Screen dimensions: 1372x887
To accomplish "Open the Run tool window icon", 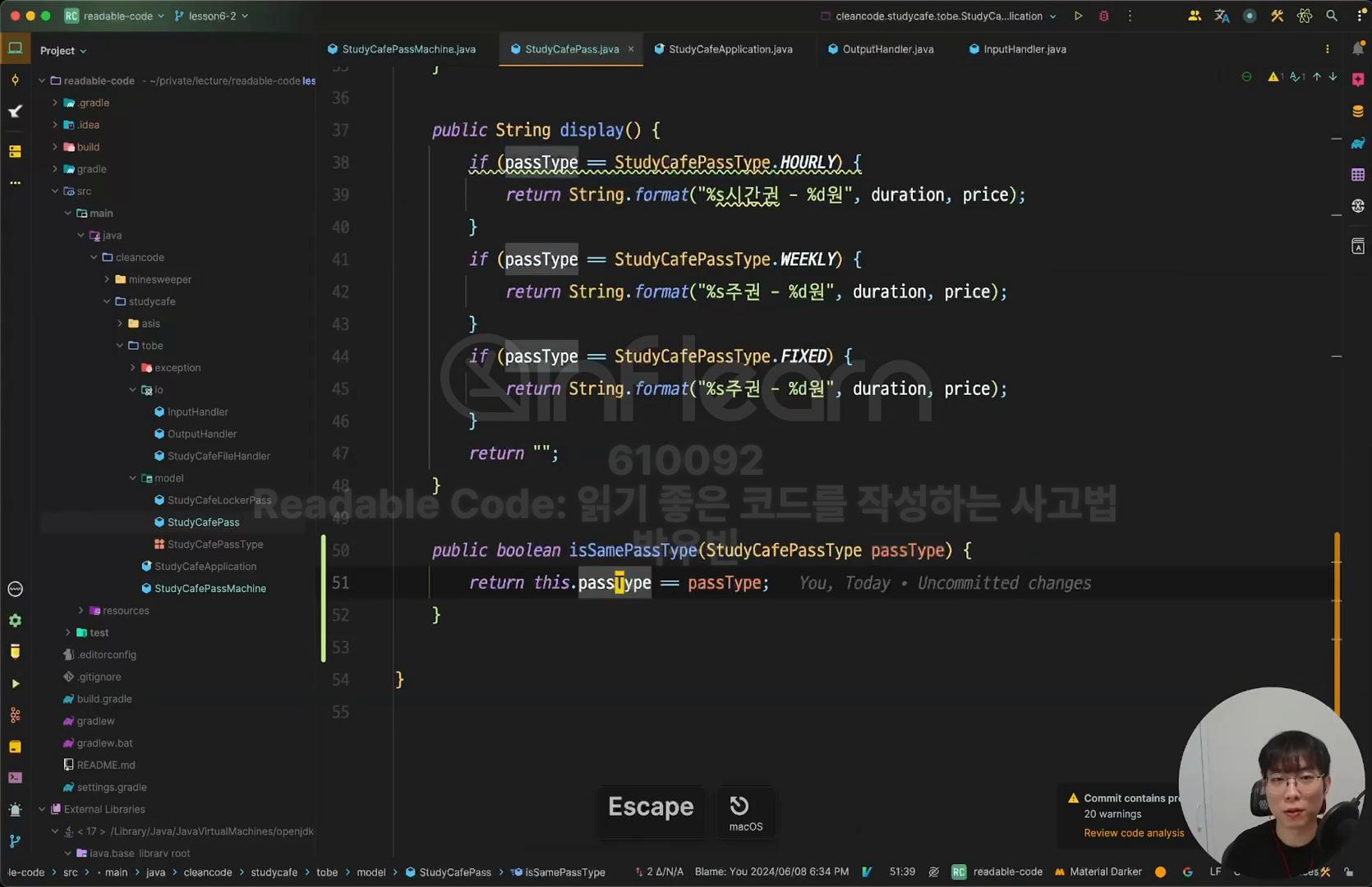I will [x=15, y=683].
